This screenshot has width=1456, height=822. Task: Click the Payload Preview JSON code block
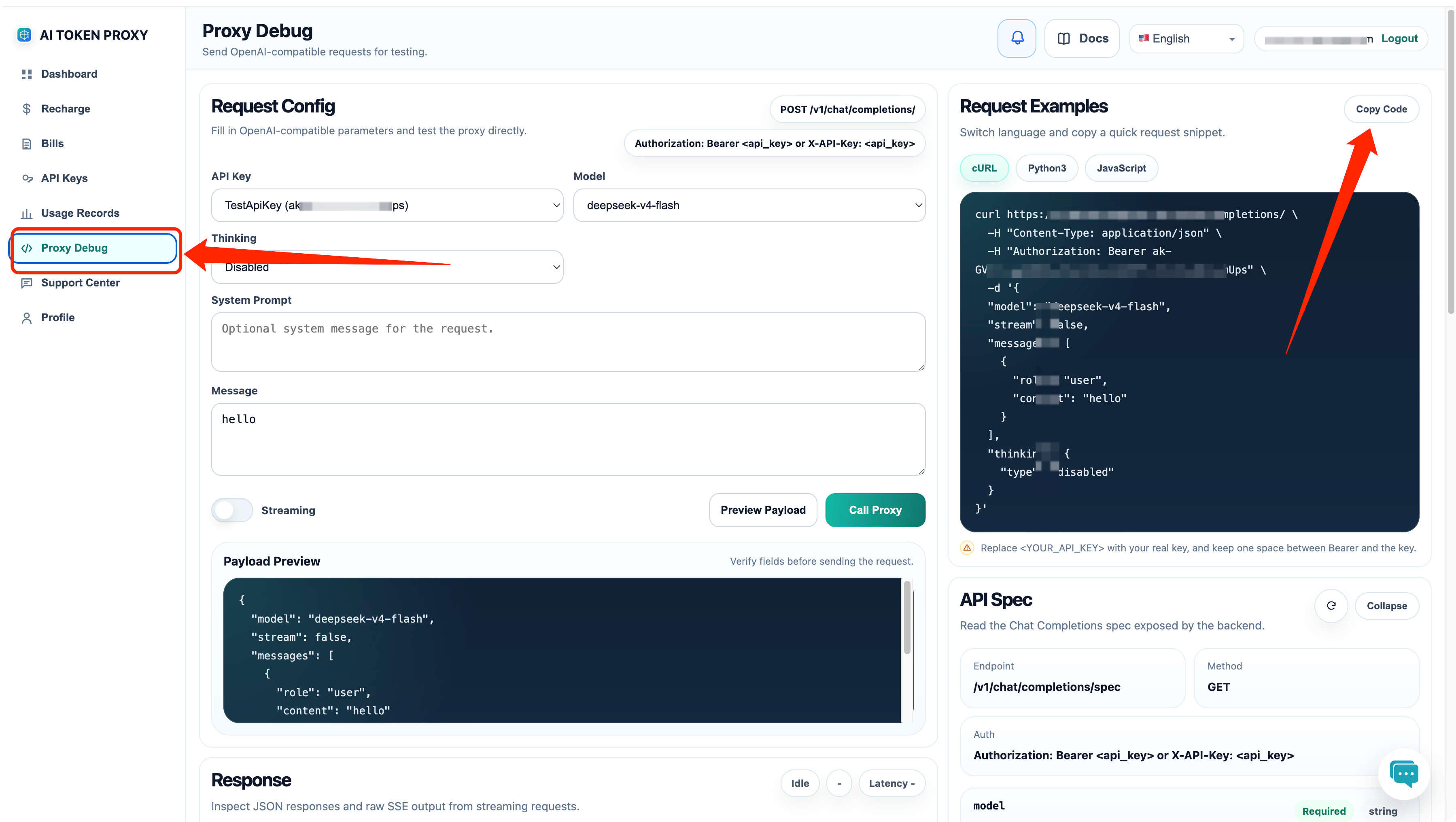pyautogui.click(x=562, y=650)
